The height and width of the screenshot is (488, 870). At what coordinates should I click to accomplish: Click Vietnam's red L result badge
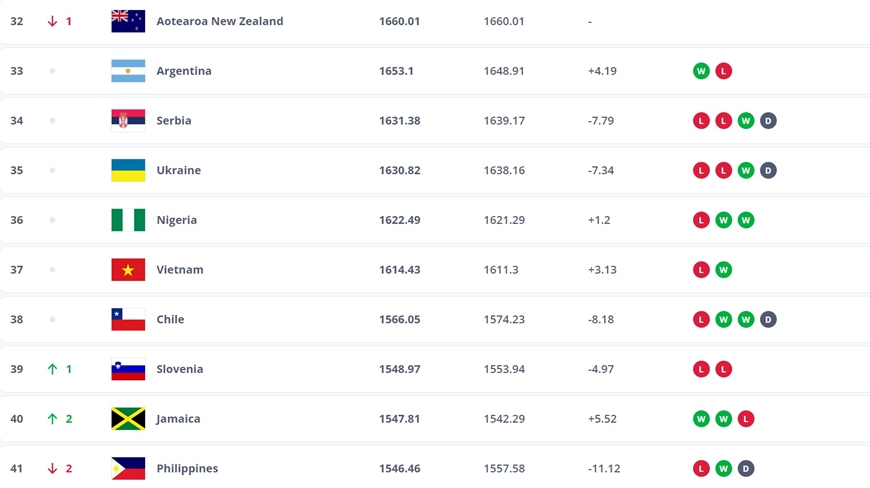click(701, 270)
